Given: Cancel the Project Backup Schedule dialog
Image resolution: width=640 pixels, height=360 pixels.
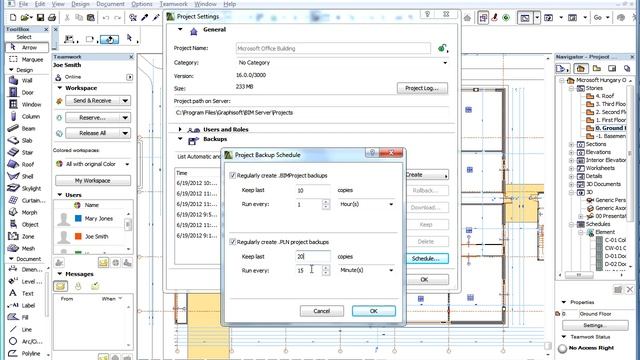Looking at the screenshot, I should click(x=322, y=311).
